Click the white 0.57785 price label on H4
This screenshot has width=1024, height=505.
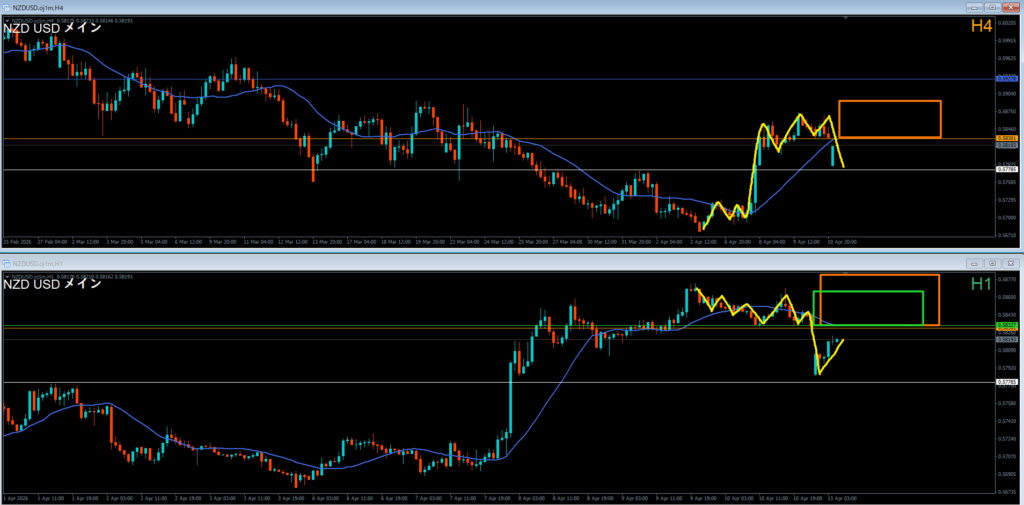click(1007, 170)
